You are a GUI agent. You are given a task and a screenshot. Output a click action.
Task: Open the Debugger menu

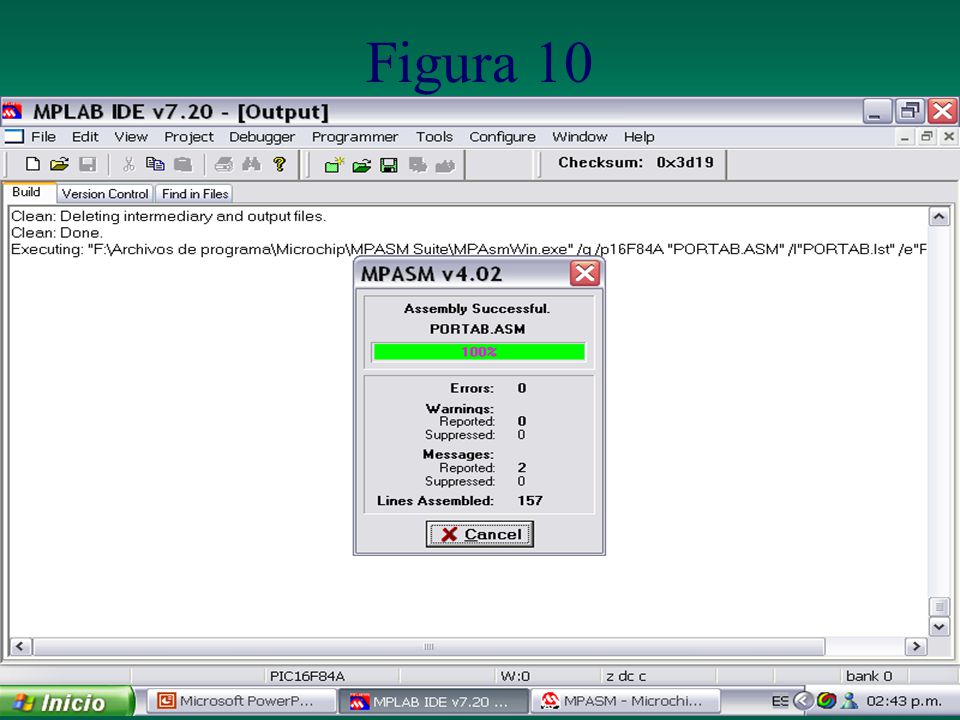(x=262, y=137)
